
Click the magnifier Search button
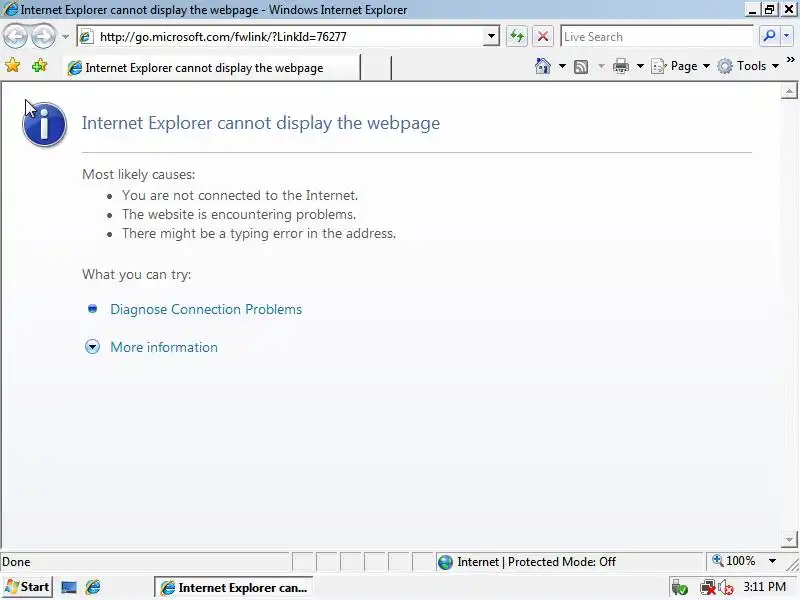769,36
